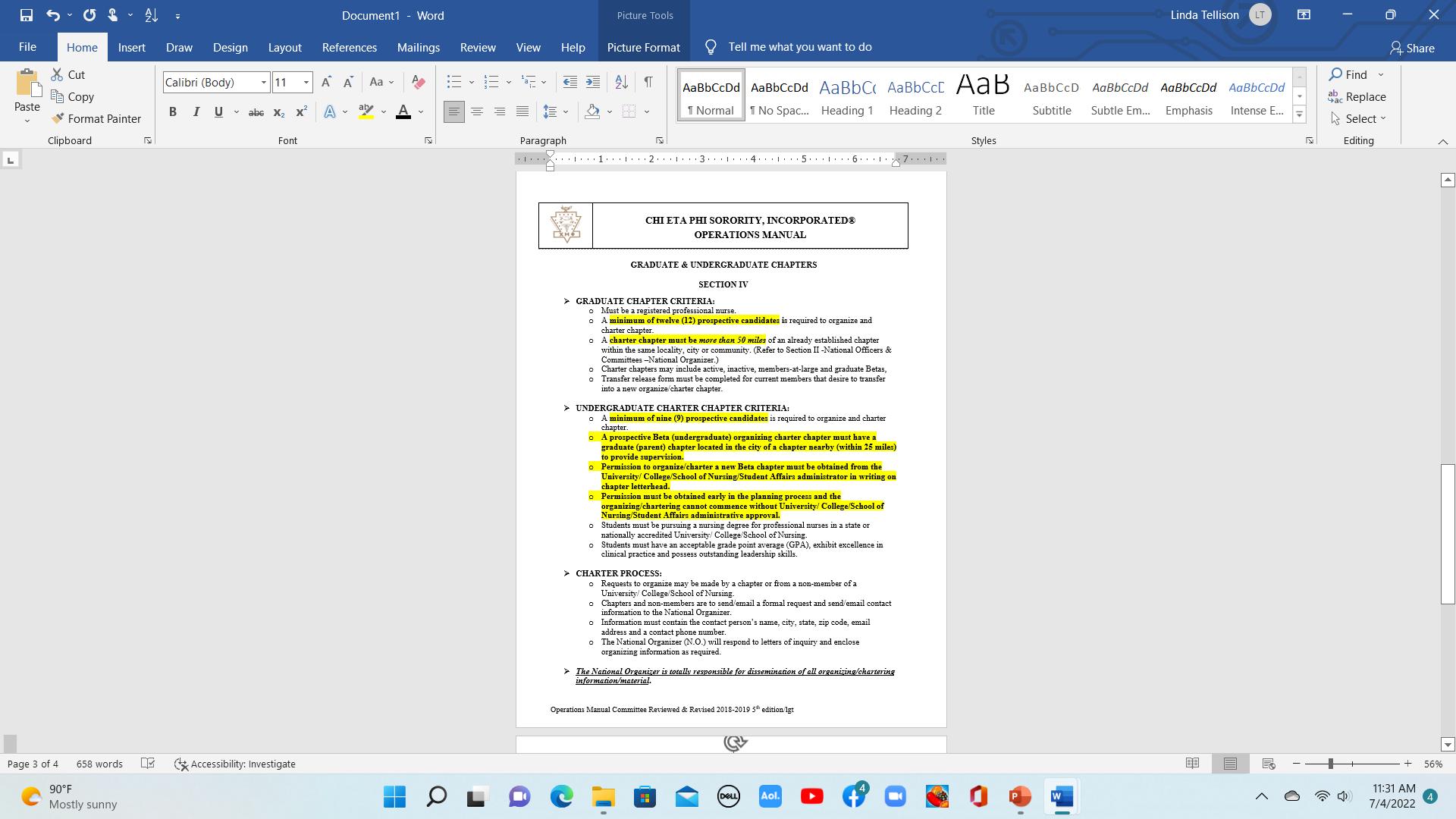Apply Superscript formatting

click(x=301, y=112)
